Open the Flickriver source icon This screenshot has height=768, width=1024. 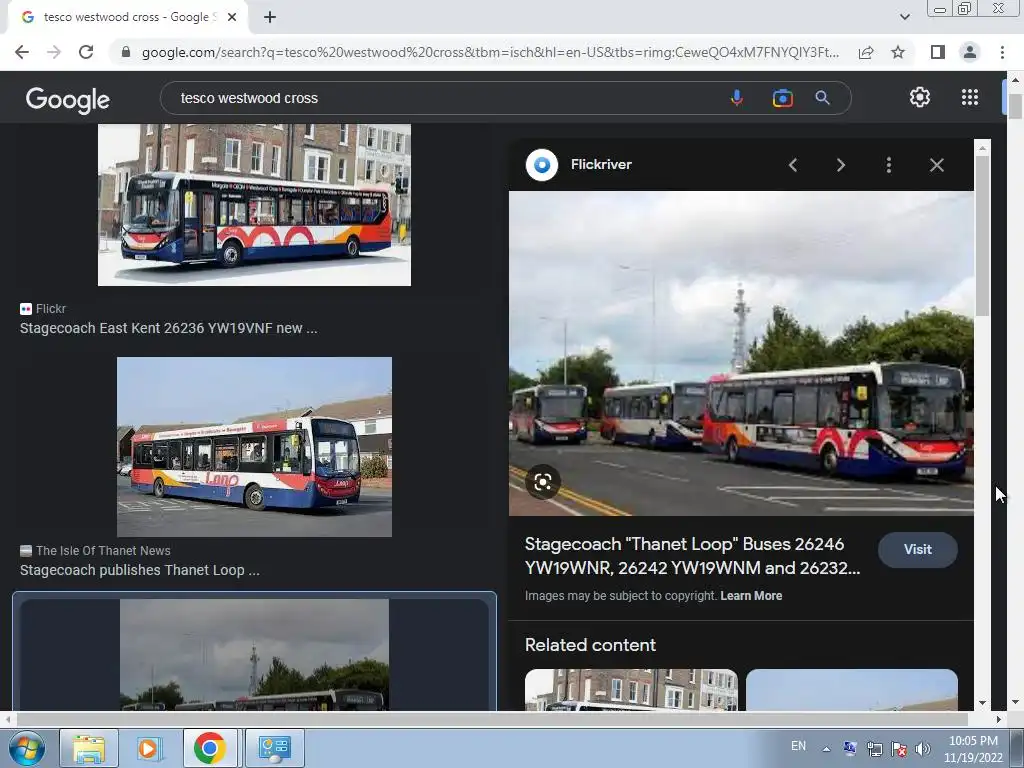[541, 165]
